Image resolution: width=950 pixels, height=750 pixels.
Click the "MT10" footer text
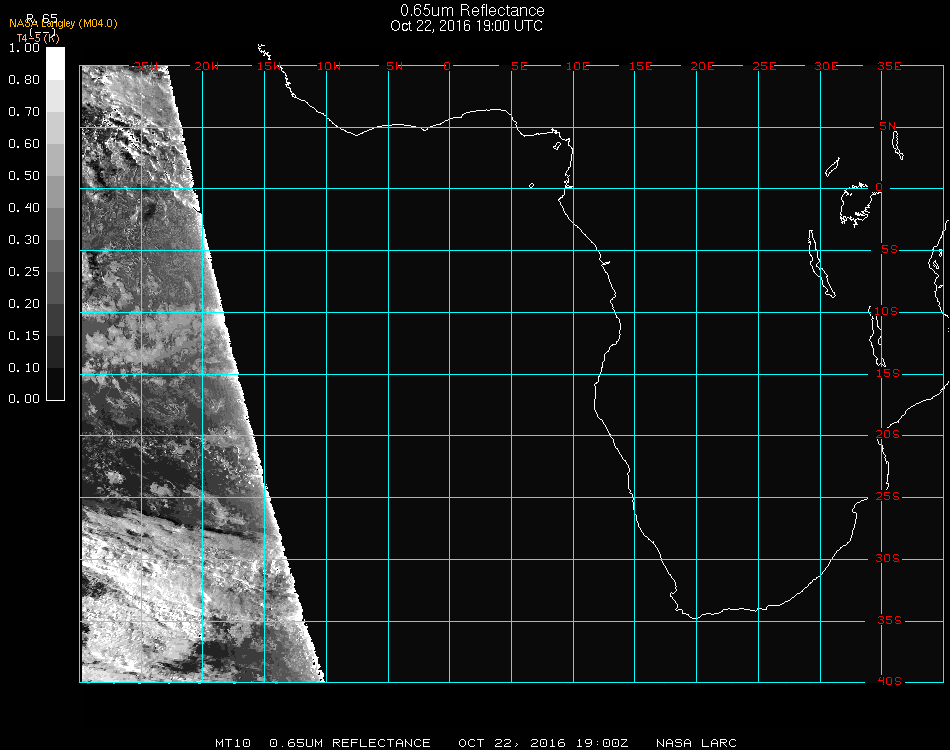(233, 743)
